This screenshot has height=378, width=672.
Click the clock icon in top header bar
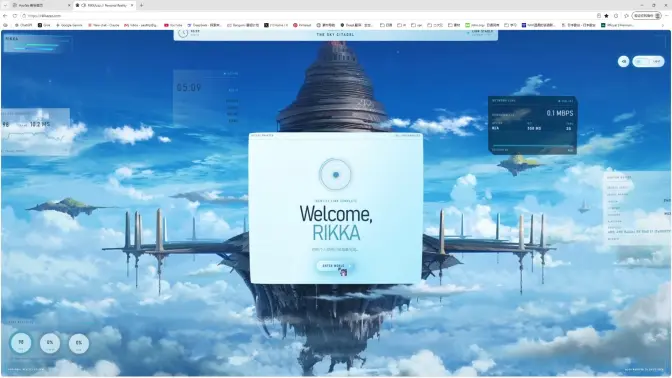[183, 33]
